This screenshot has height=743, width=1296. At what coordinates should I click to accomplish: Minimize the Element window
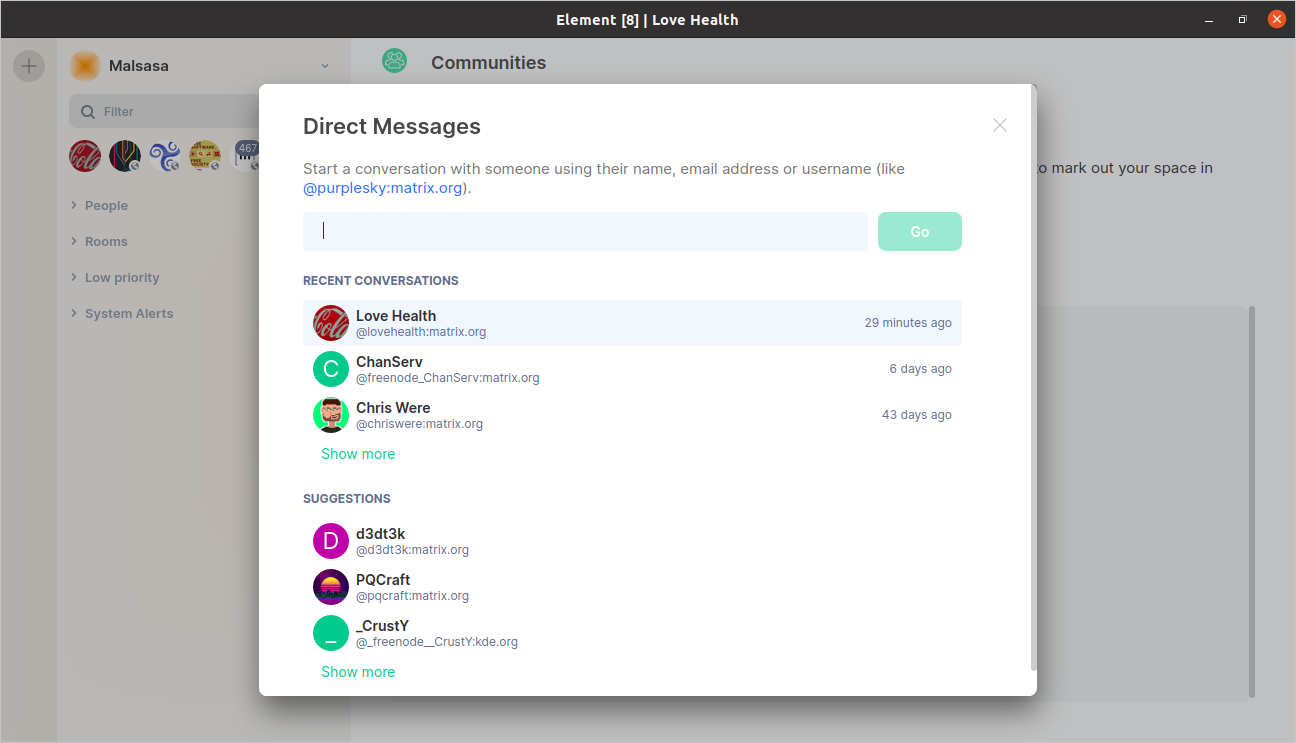coord(1209,19)
